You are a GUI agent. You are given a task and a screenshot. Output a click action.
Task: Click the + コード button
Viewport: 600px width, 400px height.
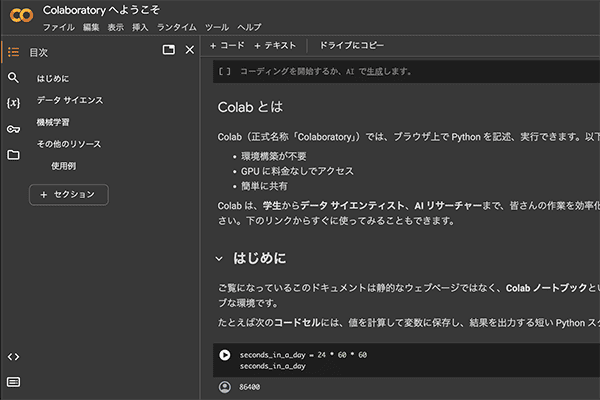(226, 46)
